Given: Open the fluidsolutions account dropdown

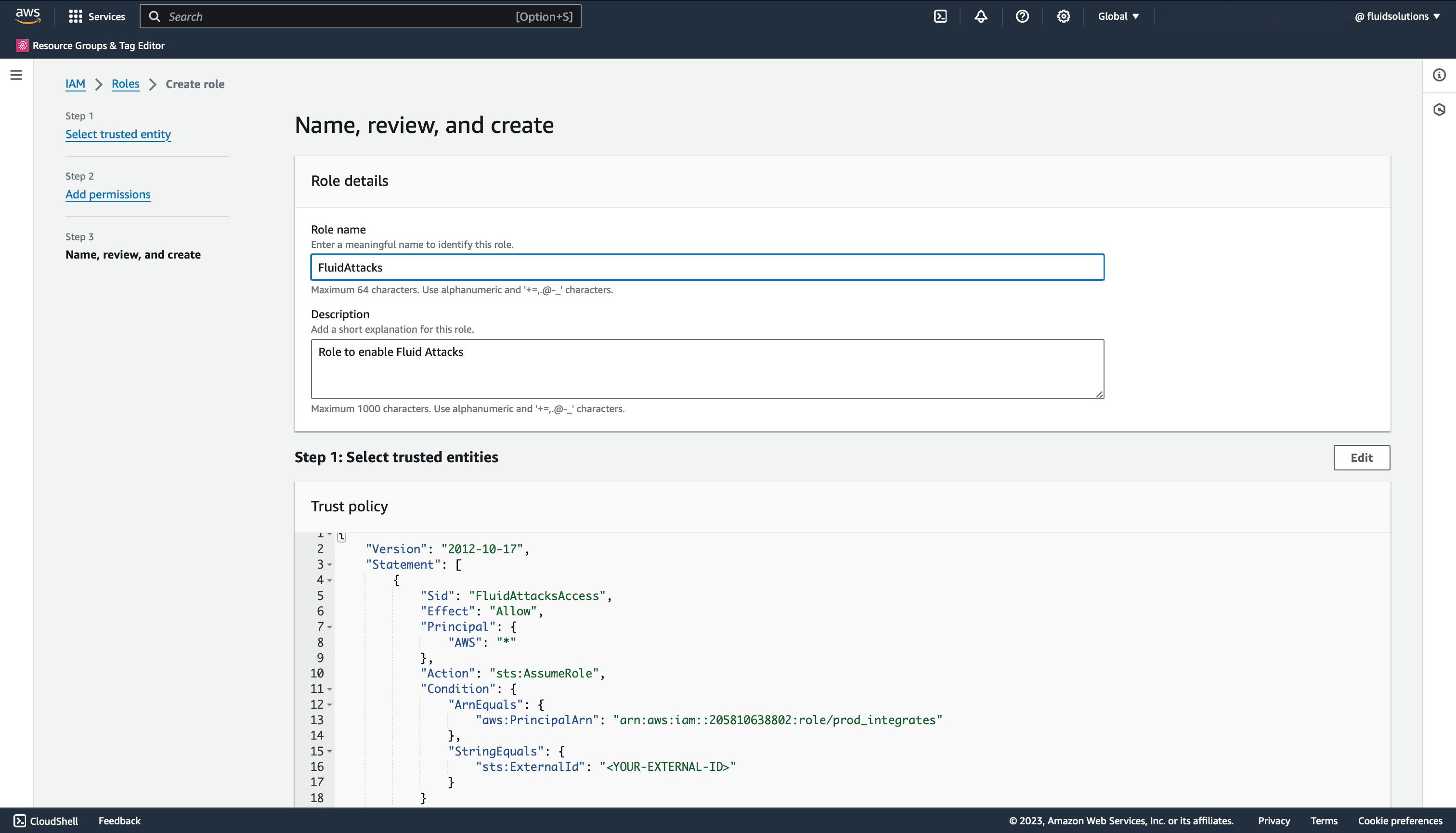Looking at the screenshot, I should tap(1396, 16).
